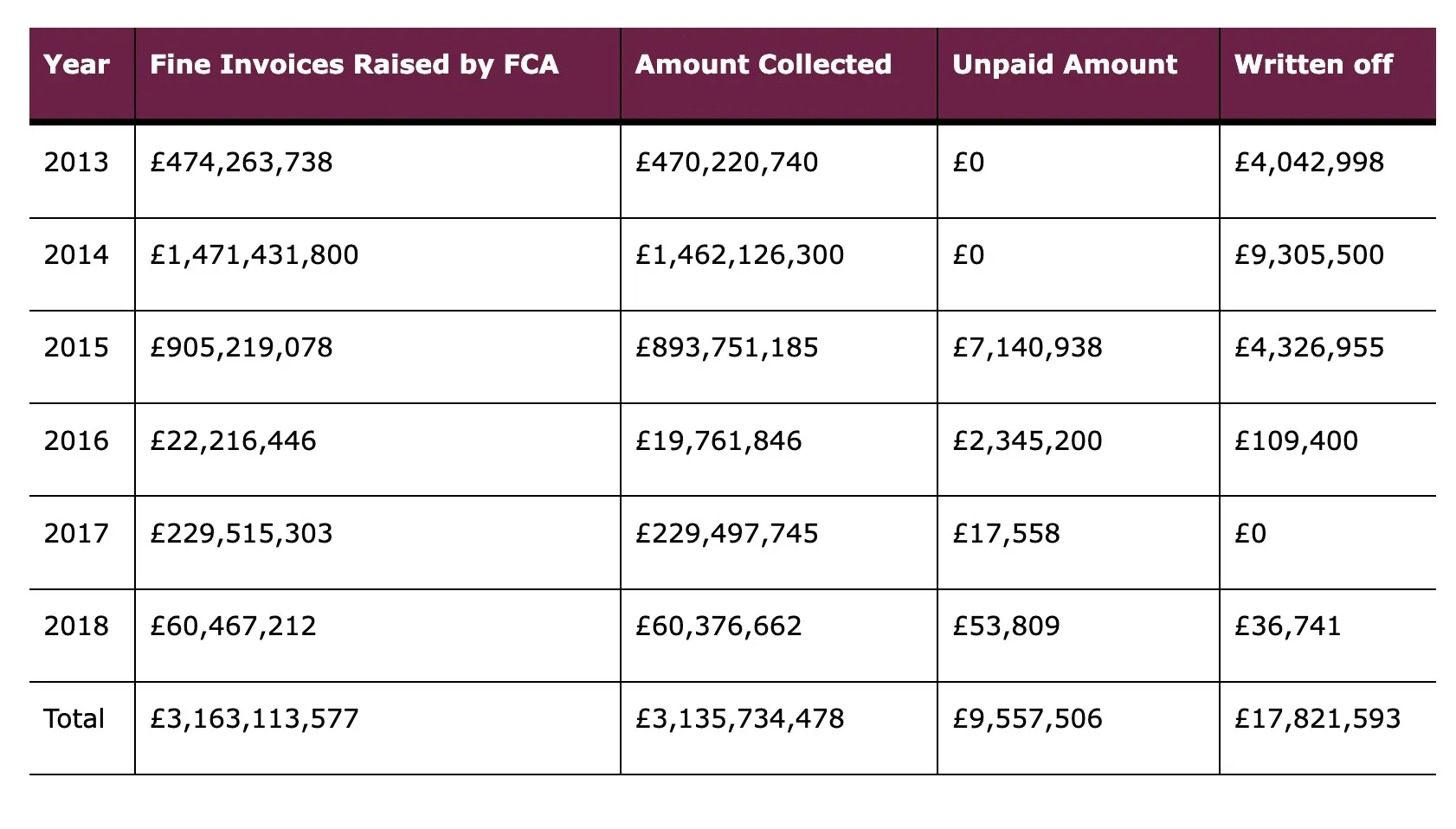The image size is (1456, 829).
Task: Select the £893,751,185 amount collected cell
Action: tap(726, 348)
